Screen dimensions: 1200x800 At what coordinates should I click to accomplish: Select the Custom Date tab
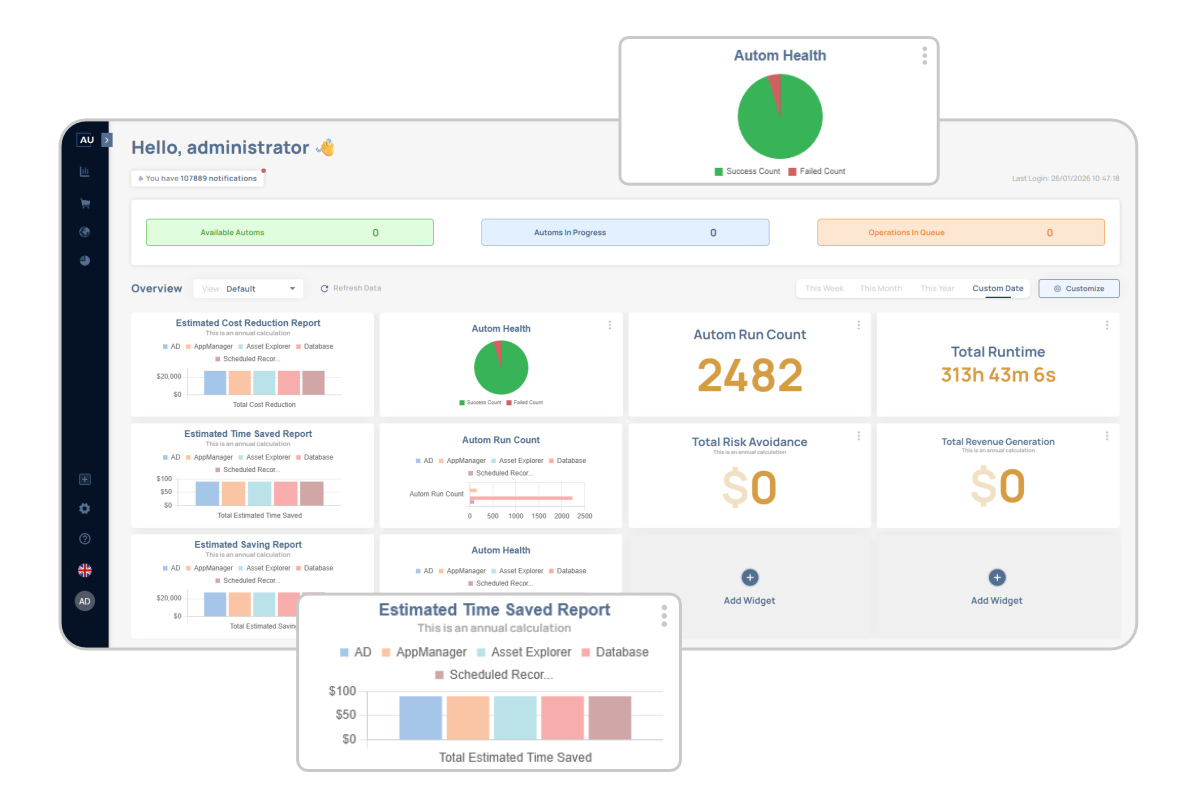tap(997, 289)
